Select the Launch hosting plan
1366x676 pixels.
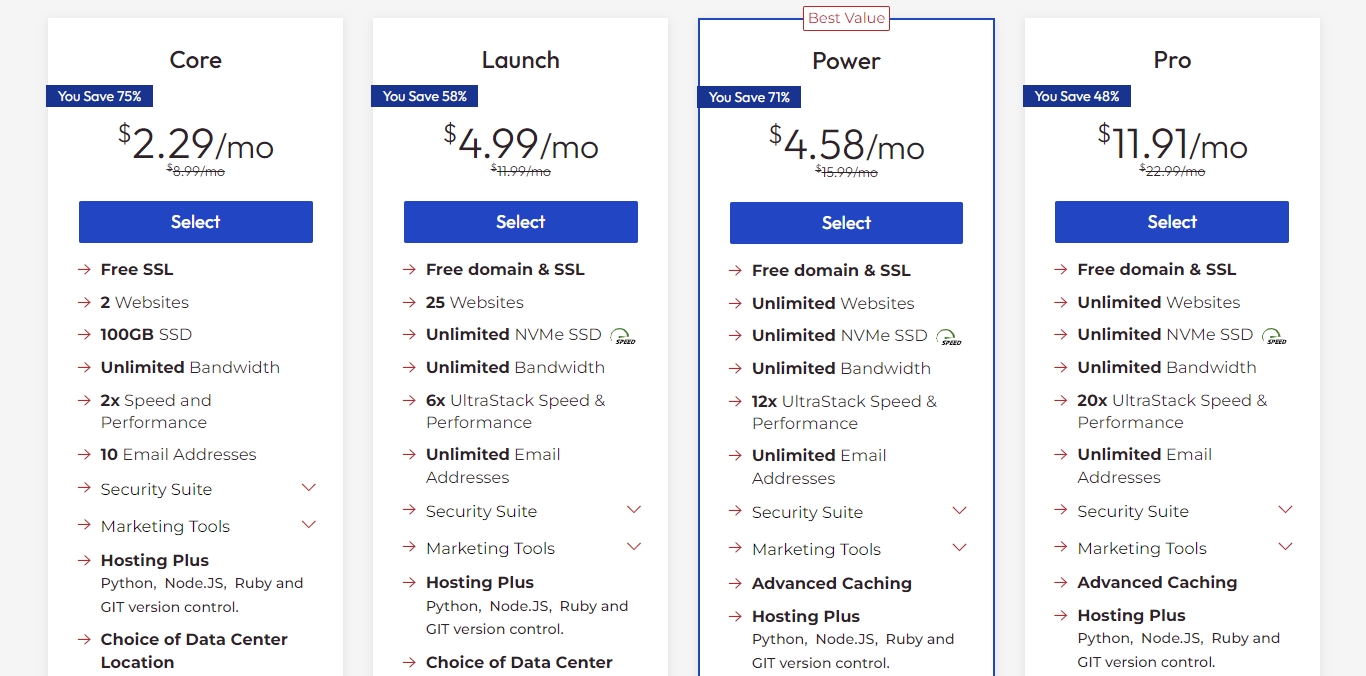tap(521, 222)
